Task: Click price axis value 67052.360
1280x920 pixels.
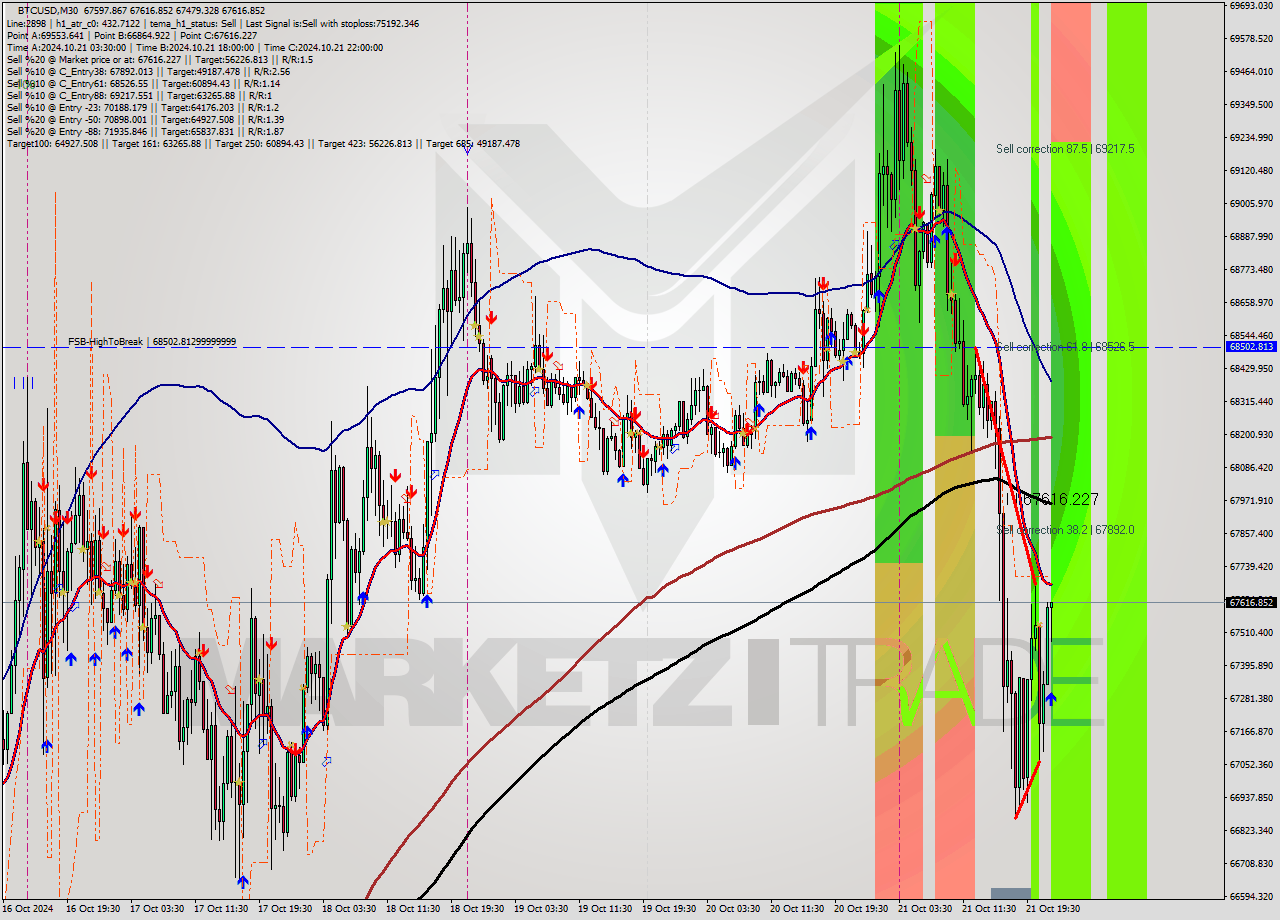Action: [1250, 764]
